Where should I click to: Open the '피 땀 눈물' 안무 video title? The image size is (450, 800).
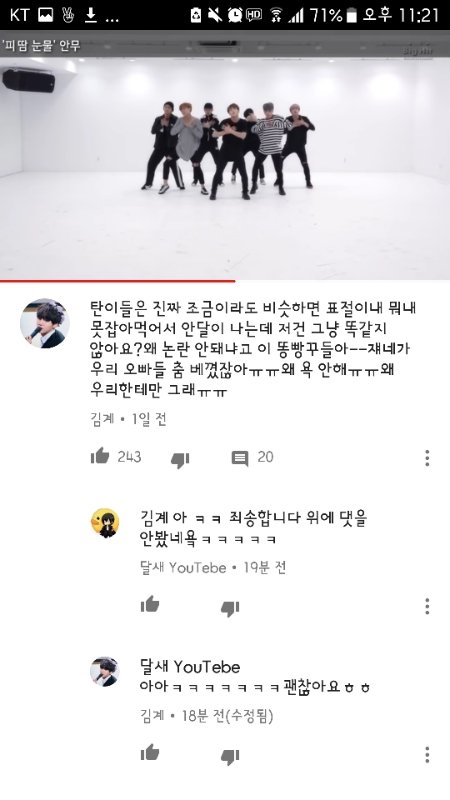[42, 46]
